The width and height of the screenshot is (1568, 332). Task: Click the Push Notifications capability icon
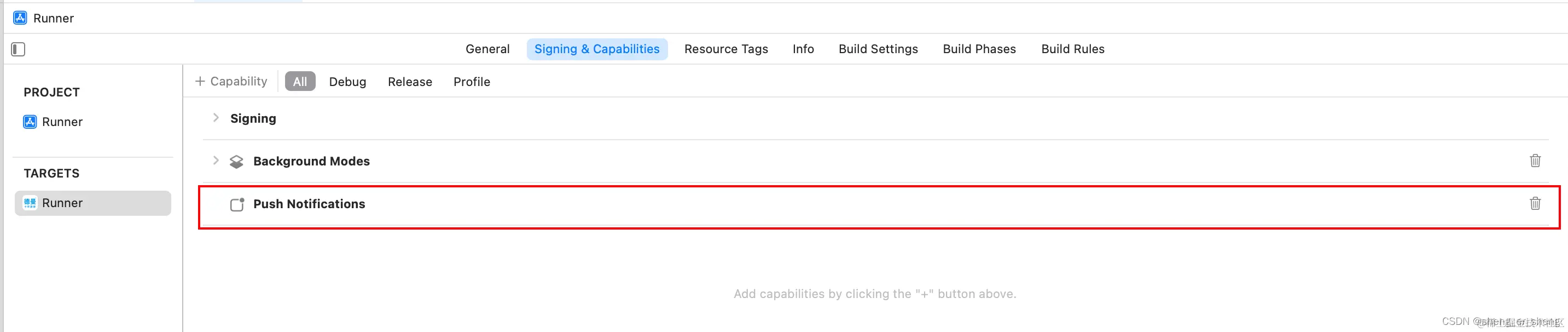(x=237, y=204)
